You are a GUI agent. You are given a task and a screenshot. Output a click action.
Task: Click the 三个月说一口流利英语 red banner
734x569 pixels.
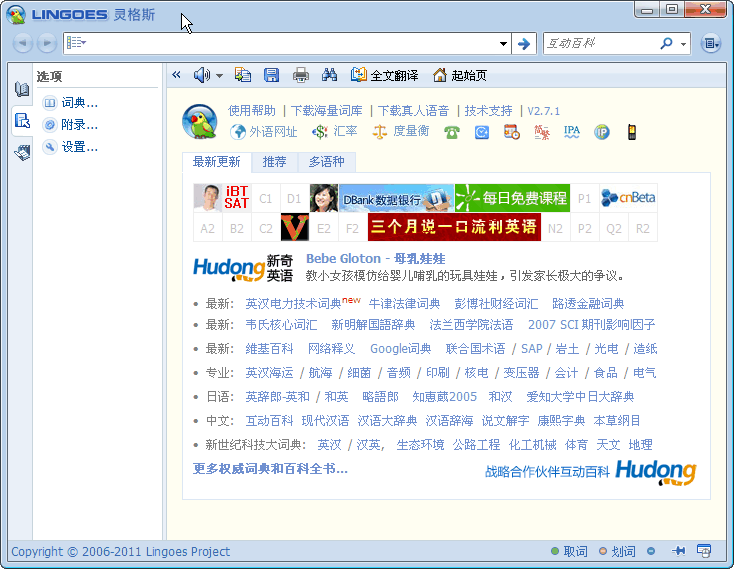pyautogui.click(x=454, y=227)
